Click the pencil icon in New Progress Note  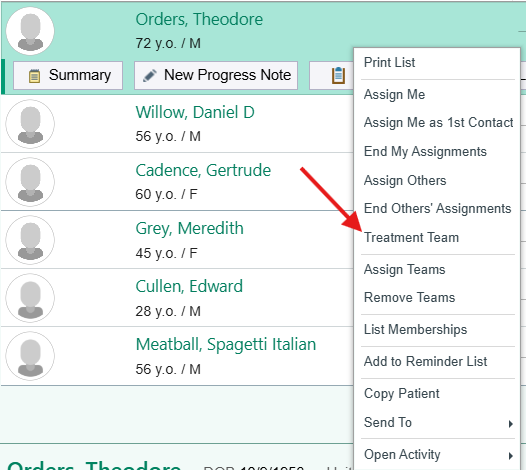149,75
